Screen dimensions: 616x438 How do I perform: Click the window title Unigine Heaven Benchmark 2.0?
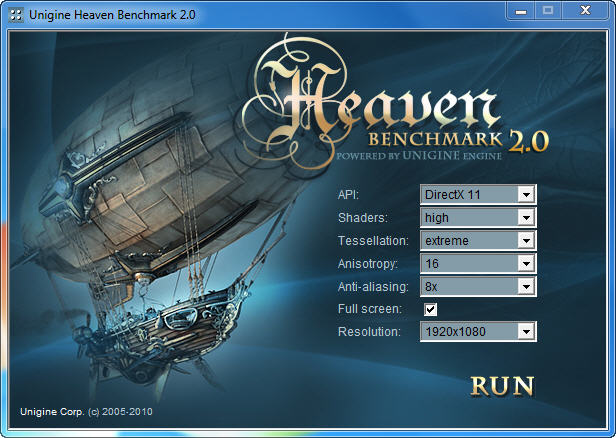(112, 15)
